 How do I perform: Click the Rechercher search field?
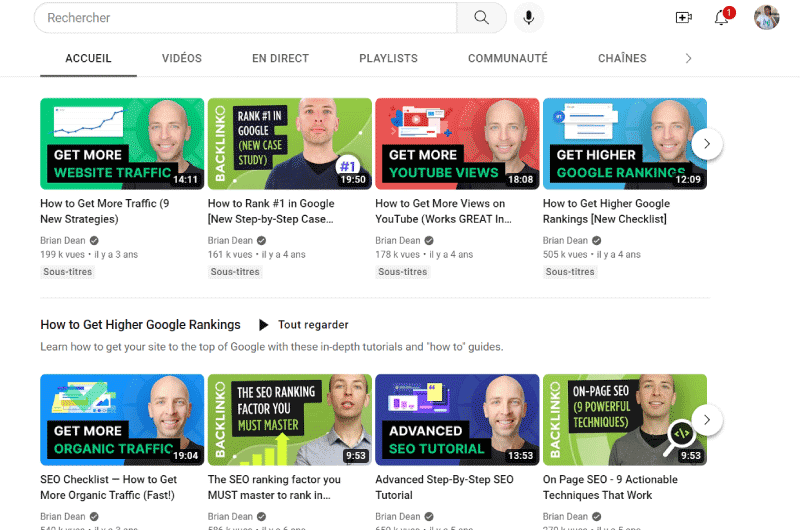tap(245, 18)
